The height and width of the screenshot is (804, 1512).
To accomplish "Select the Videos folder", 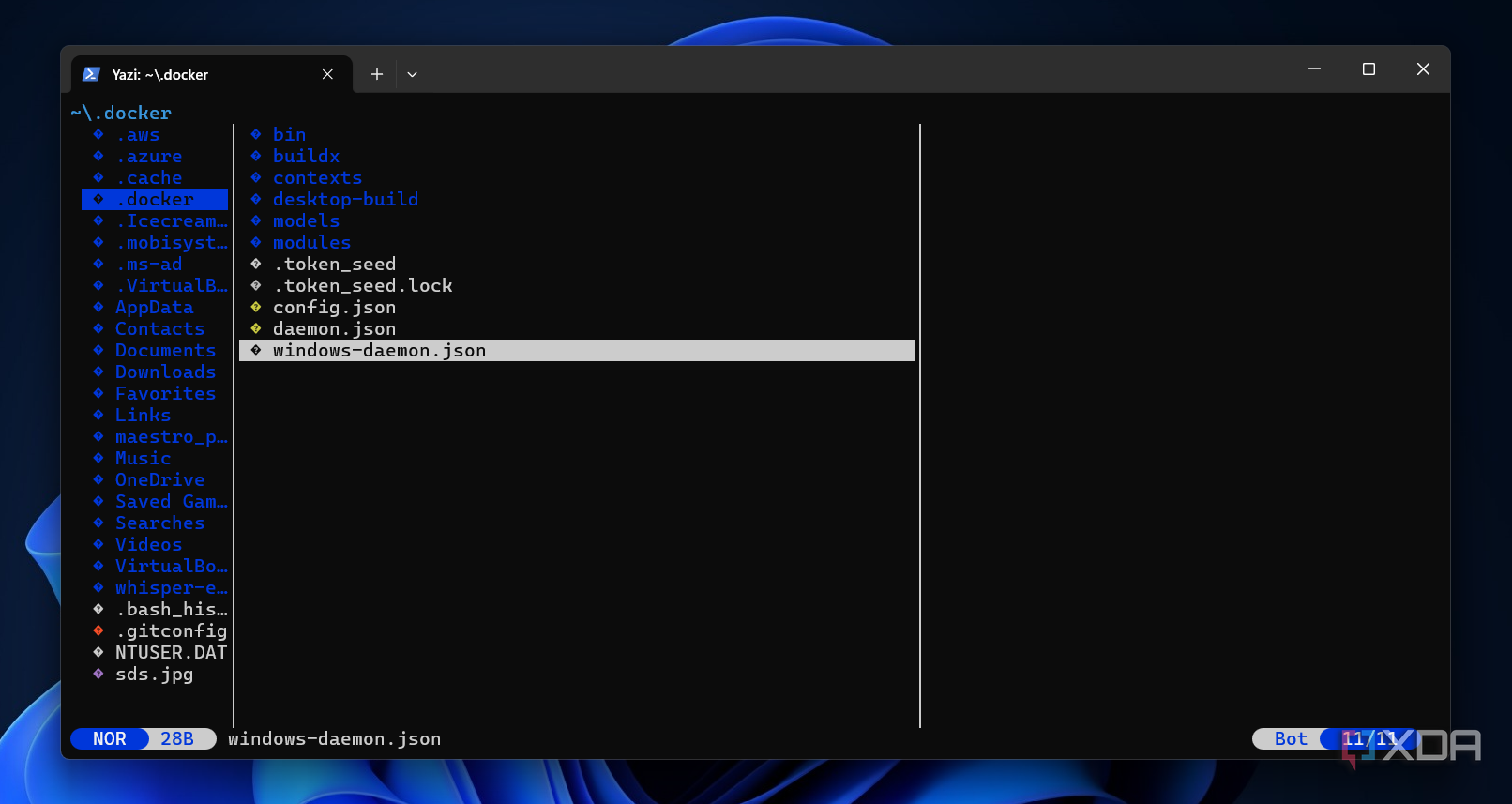I will [x=149, y=545].
